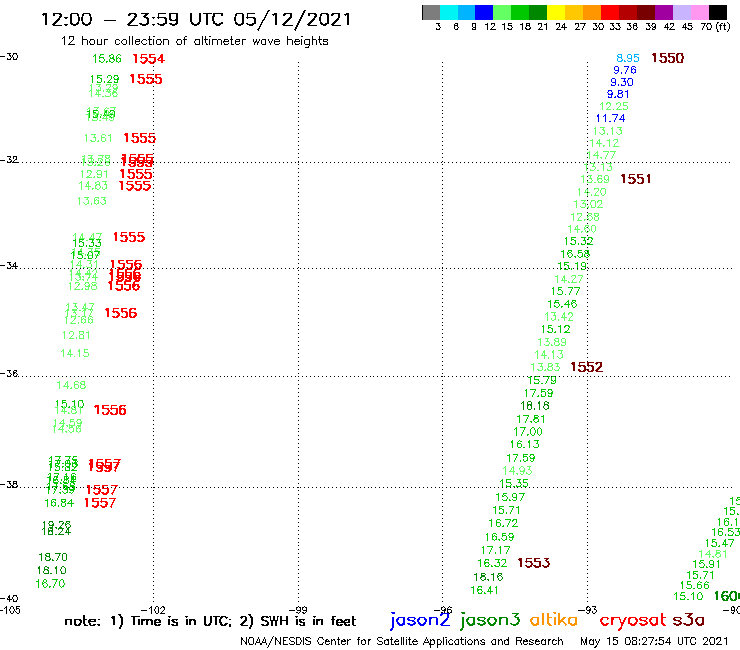Select the 16.41 wave height value

(484, 590)
